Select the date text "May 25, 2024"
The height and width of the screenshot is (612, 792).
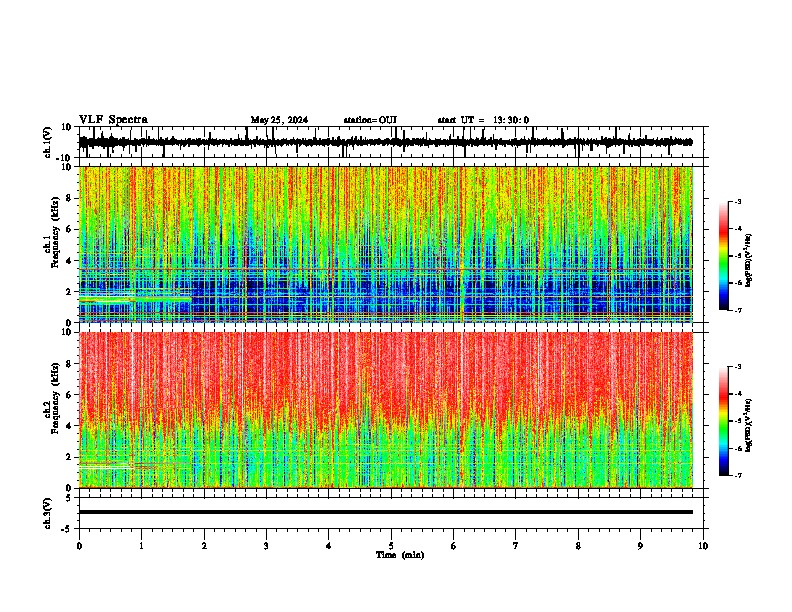pyautogui.click(x=279, y=120)
